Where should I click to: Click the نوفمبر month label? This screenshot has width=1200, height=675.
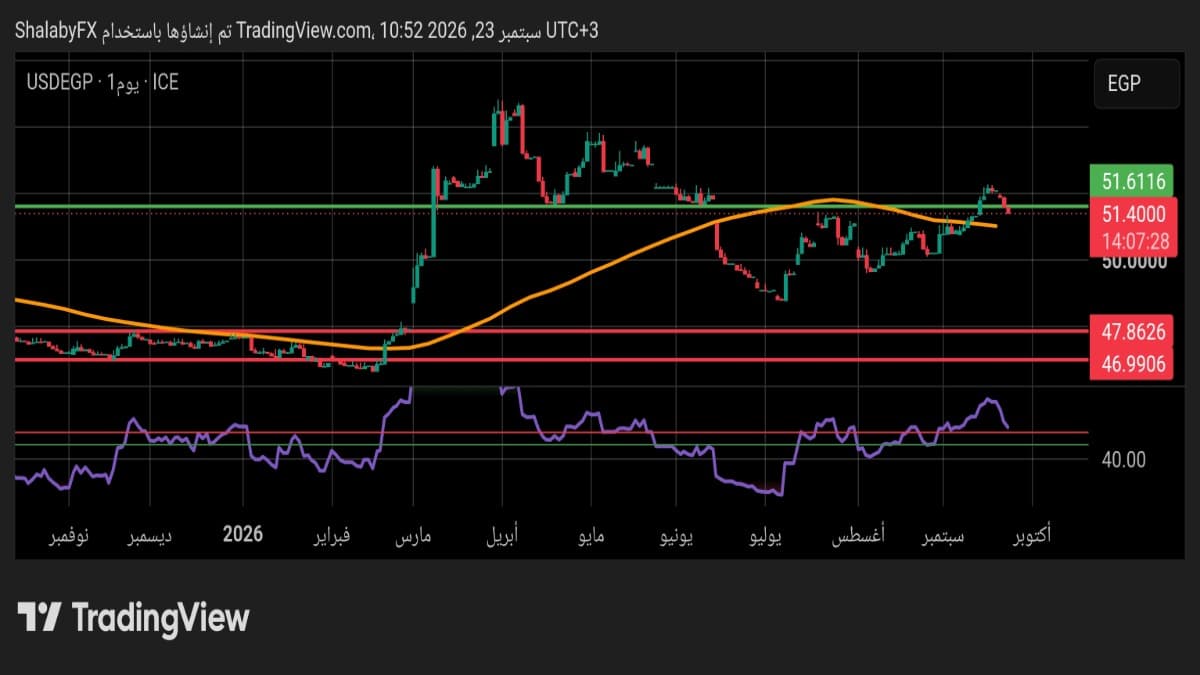68,537
